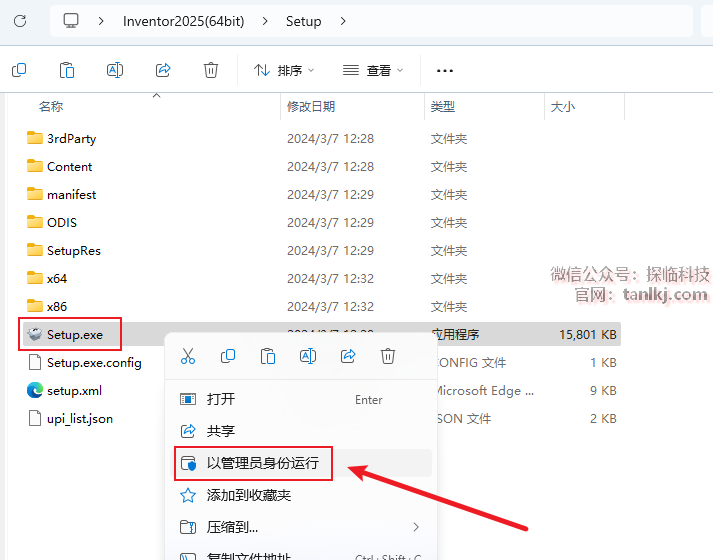Choose 以管理员身份运行 in context menu
The image size is (713, 560).
tap(301, 463)
